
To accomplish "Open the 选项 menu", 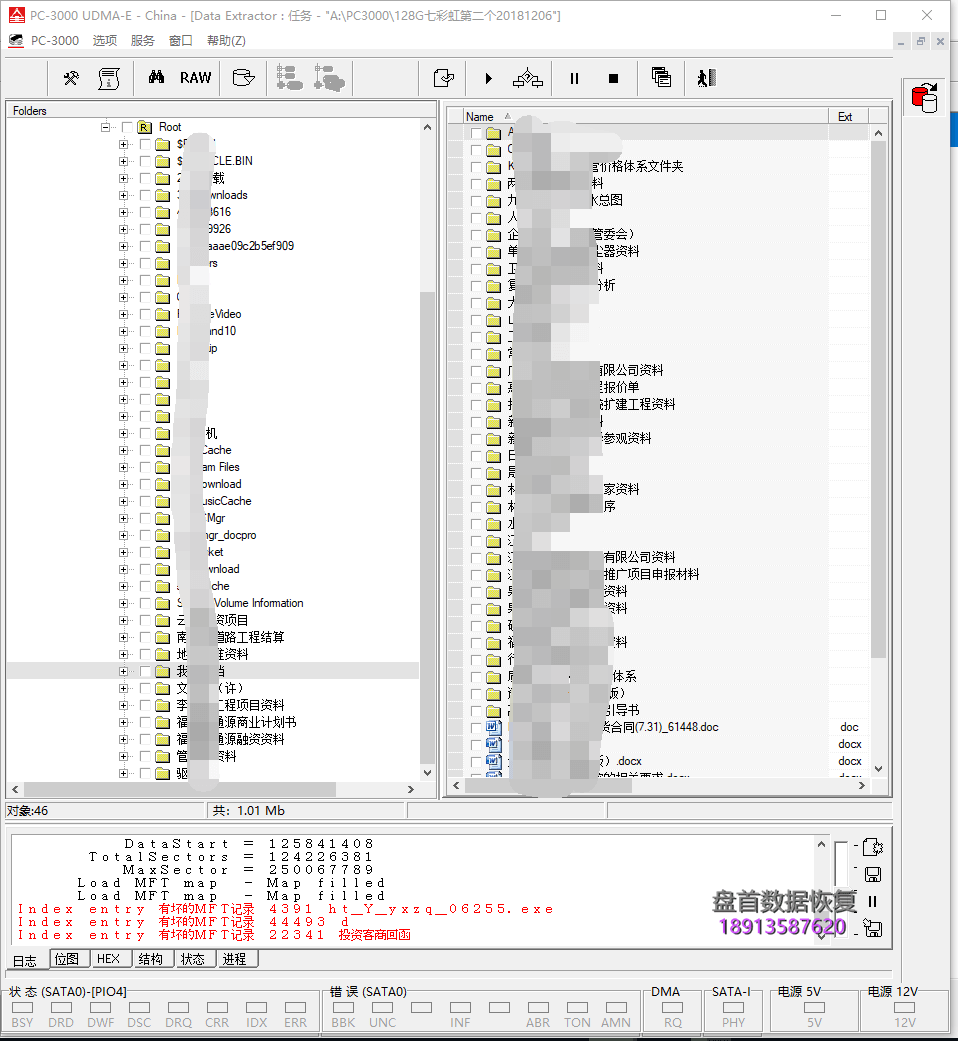I will [105, 40].
